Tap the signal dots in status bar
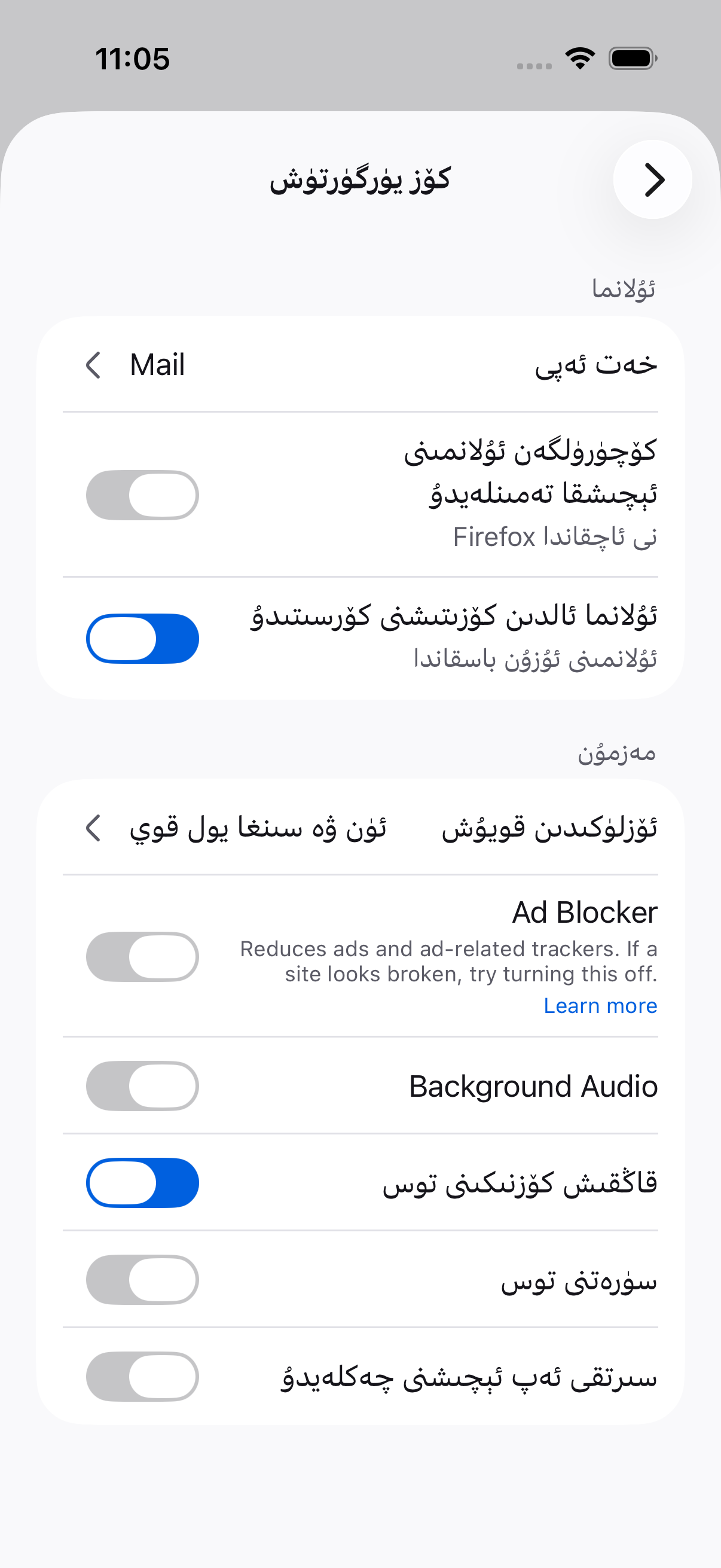 pyautogui.click(x=534, y=66)
